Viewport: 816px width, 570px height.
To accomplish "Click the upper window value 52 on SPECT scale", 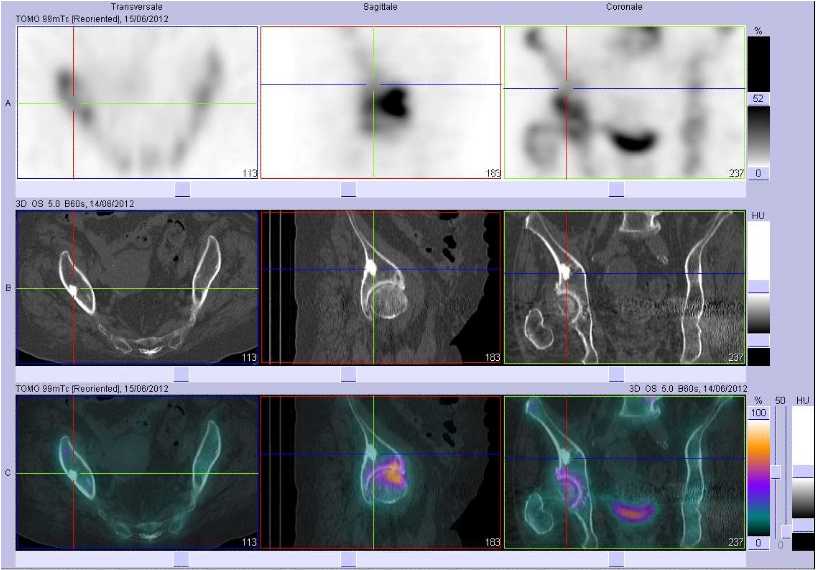I will pyautogui.click(x=758, y=98).
